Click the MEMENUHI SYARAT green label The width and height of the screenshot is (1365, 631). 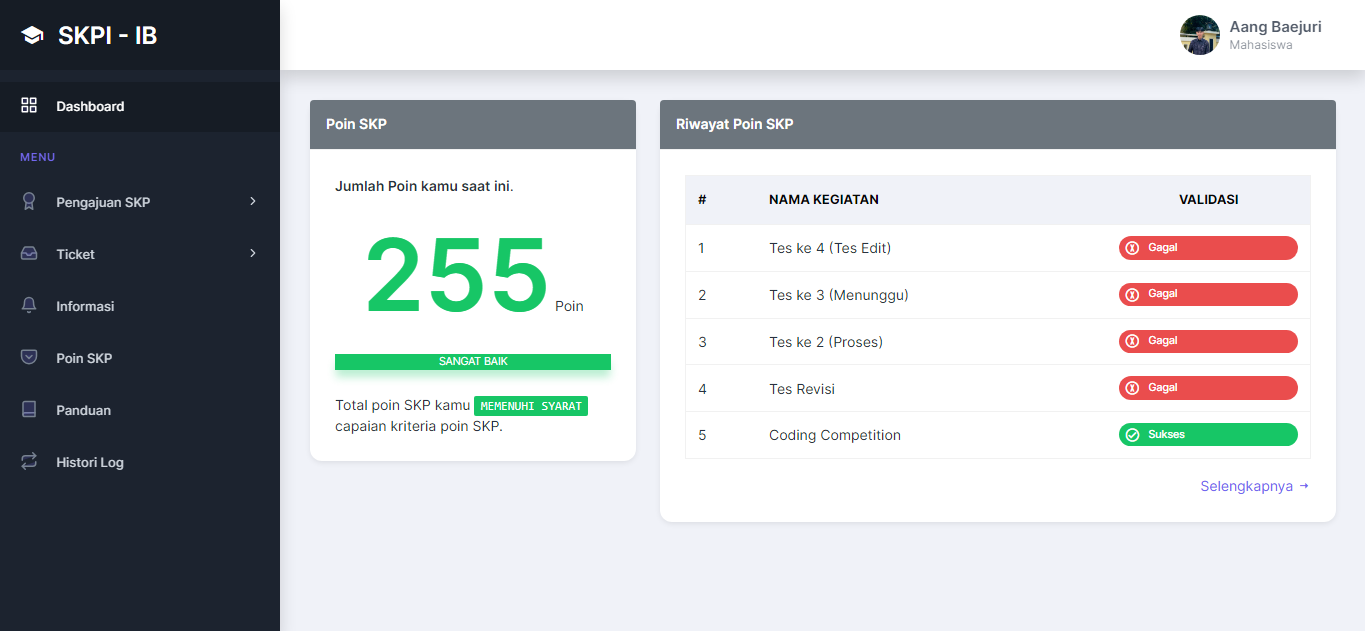click(531, 406)
